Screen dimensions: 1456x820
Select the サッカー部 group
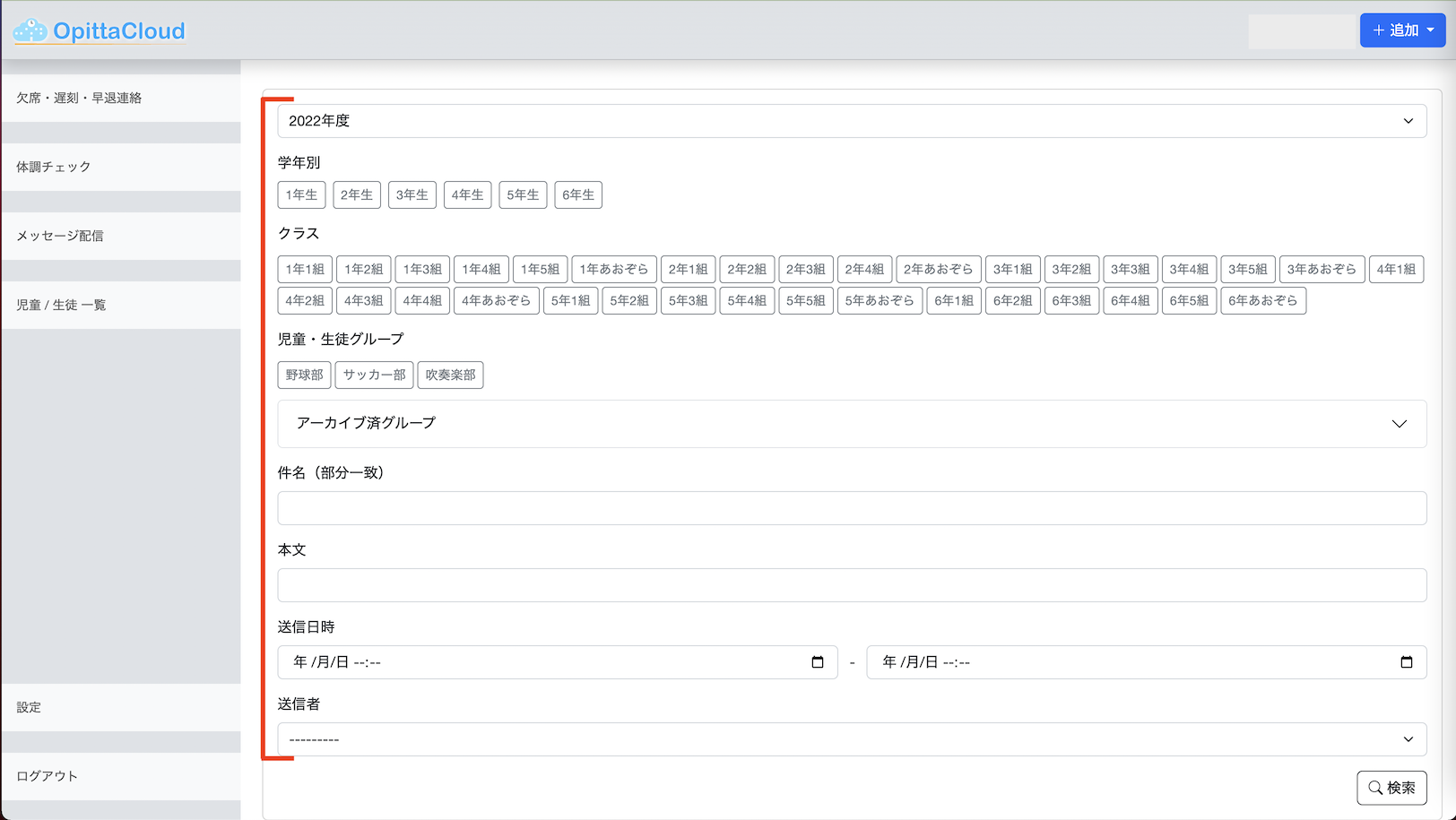point(375,375)
